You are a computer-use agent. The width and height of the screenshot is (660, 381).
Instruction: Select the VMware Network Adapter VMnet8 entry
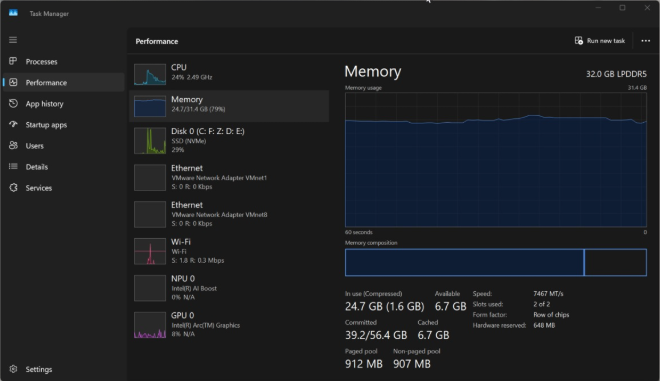(x=229, y=214)
